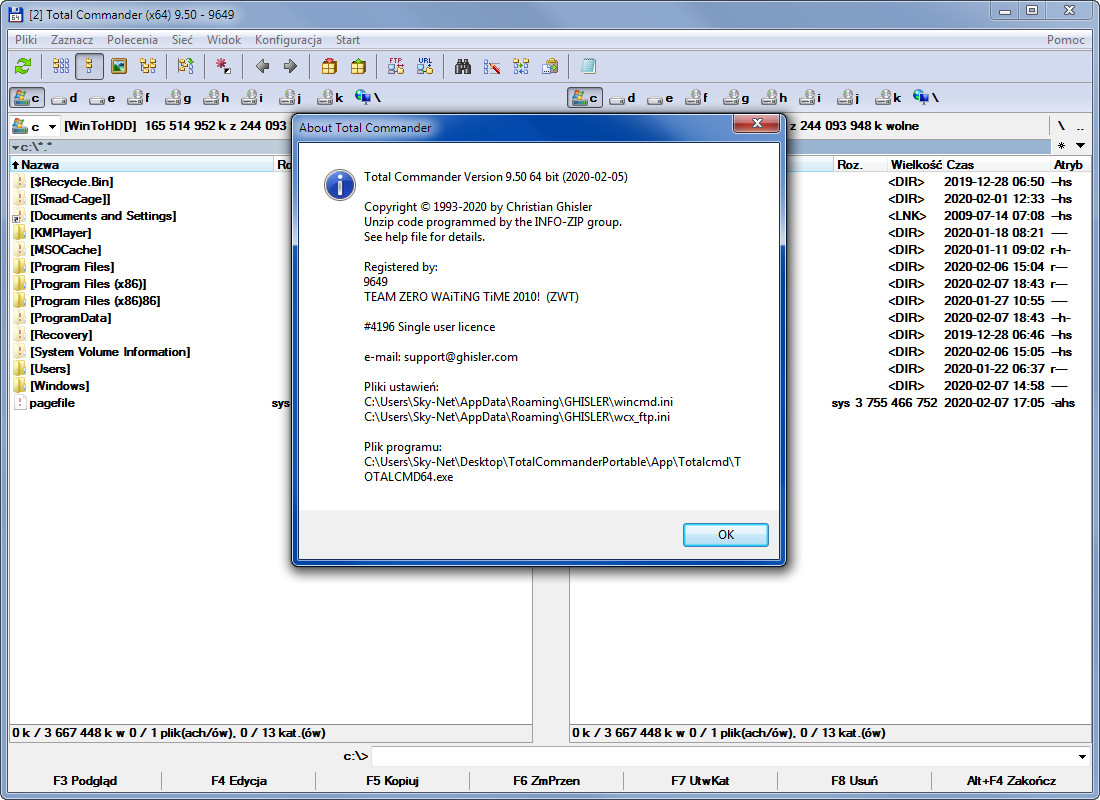This screenshot has height=800, width=1100.
Task: Click F7 UtwKat button
Action: click(700, 780)
